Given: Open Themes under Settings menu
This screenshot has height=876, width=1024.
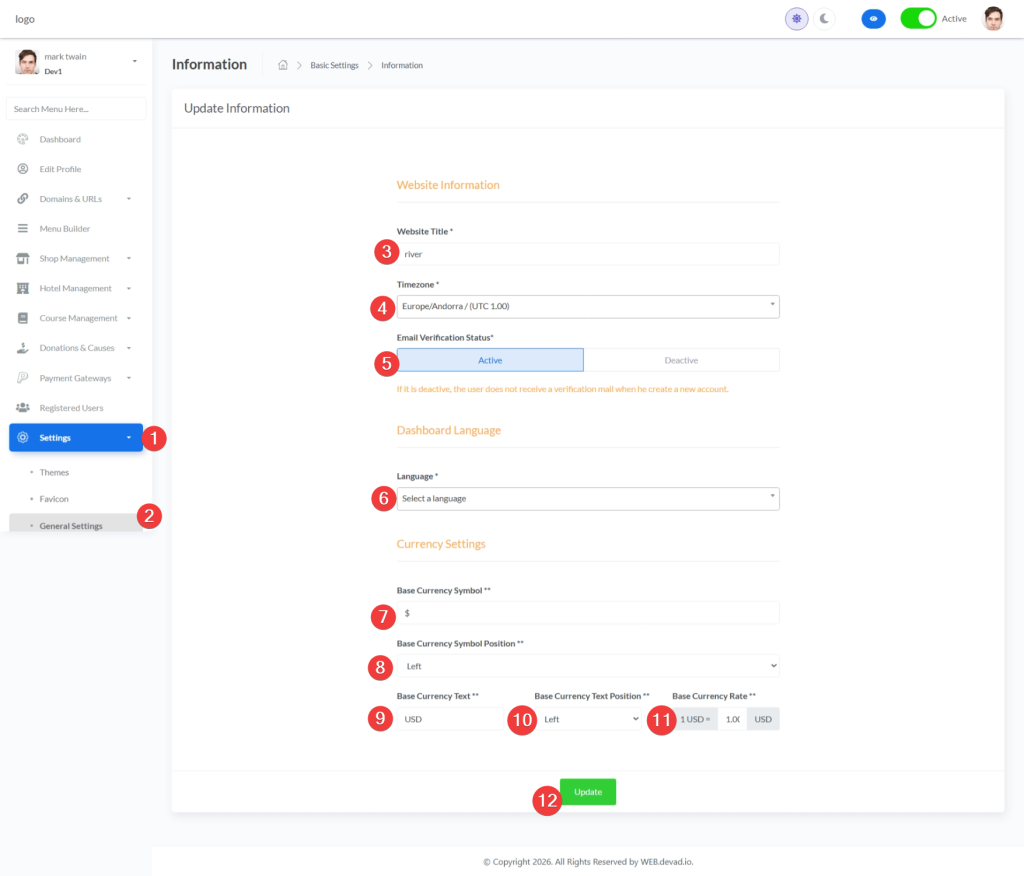Looking at the screenshot, I should pyautogui.click(x=54, y=472).
